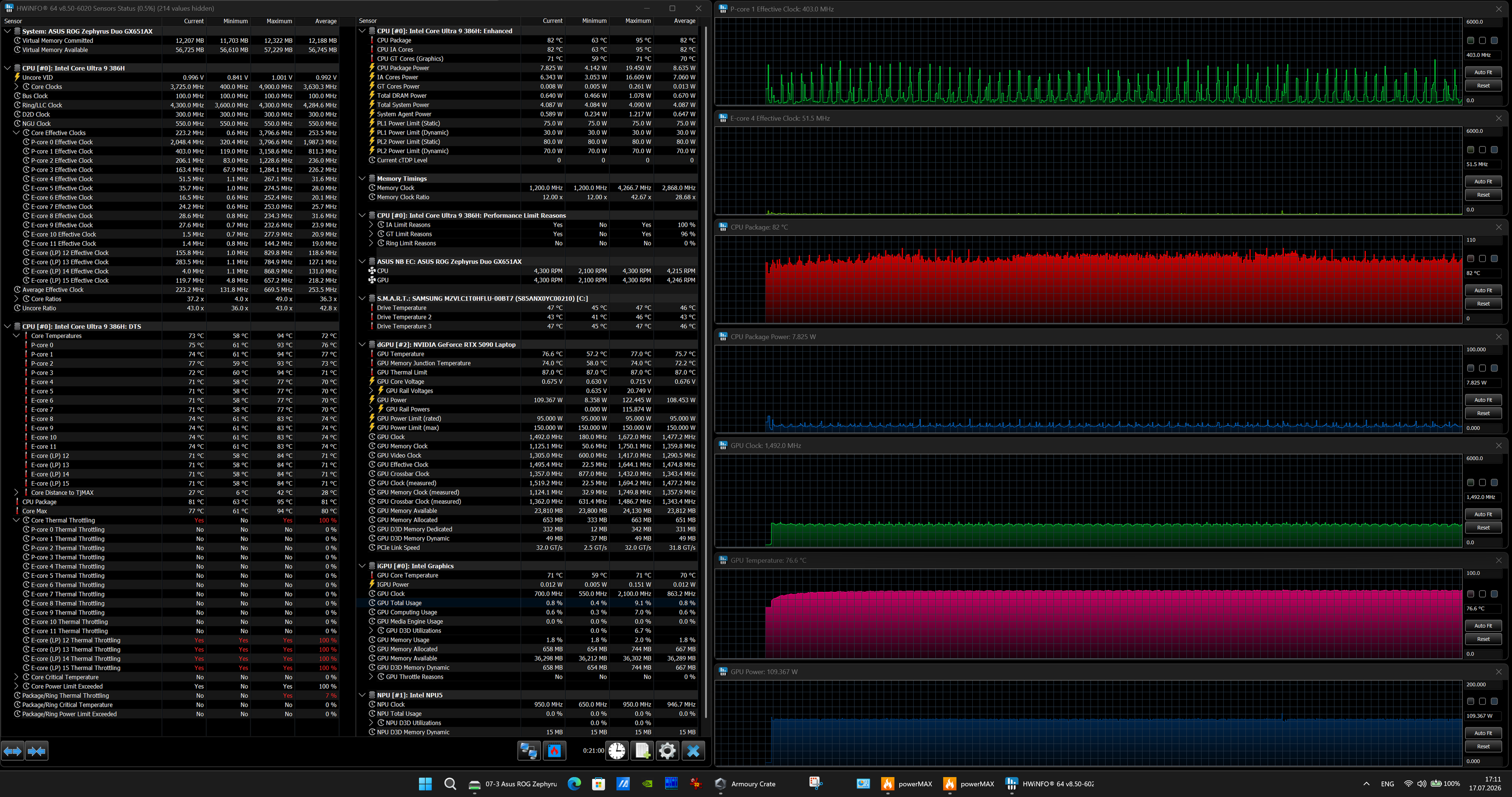Open the Windows Start menu

(x=425, y=783)
